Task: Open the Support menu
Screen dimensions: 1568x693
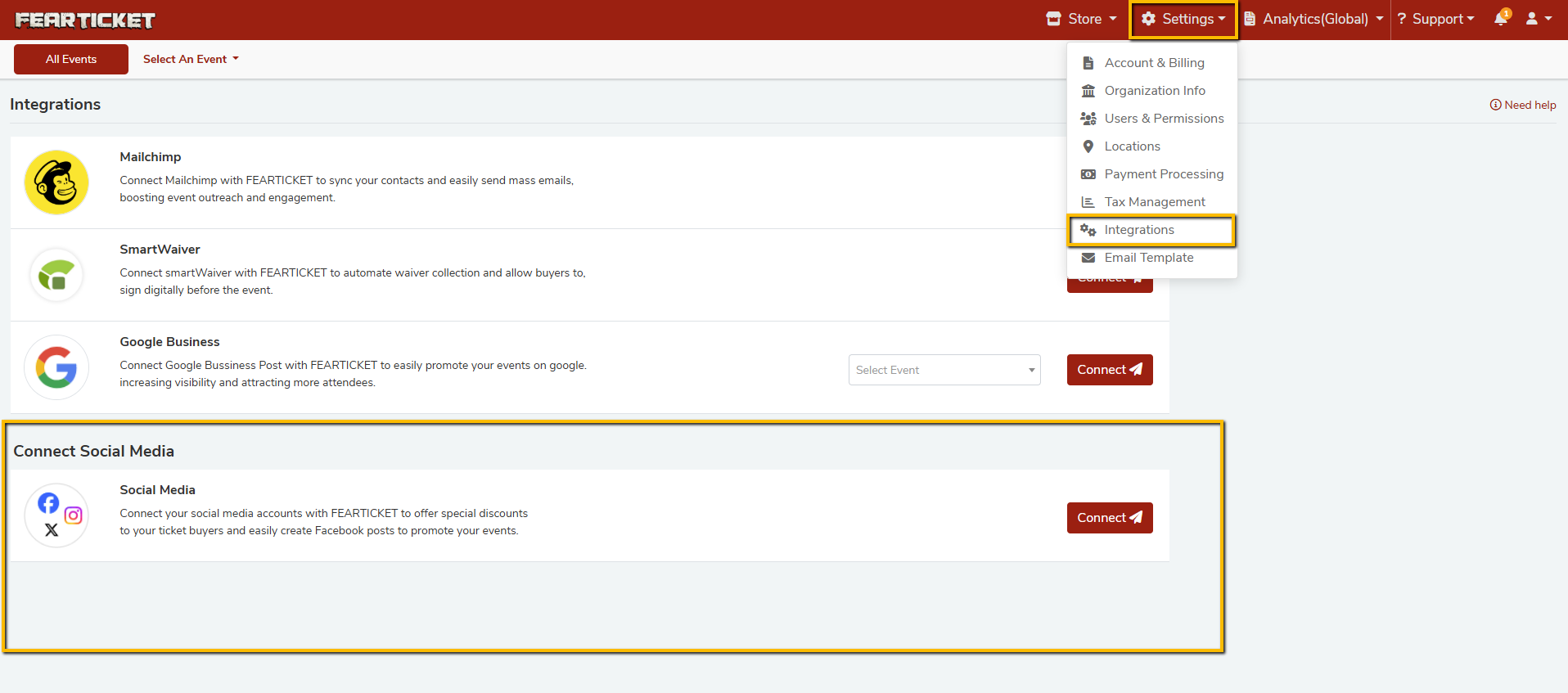Action: (1435, 19)
